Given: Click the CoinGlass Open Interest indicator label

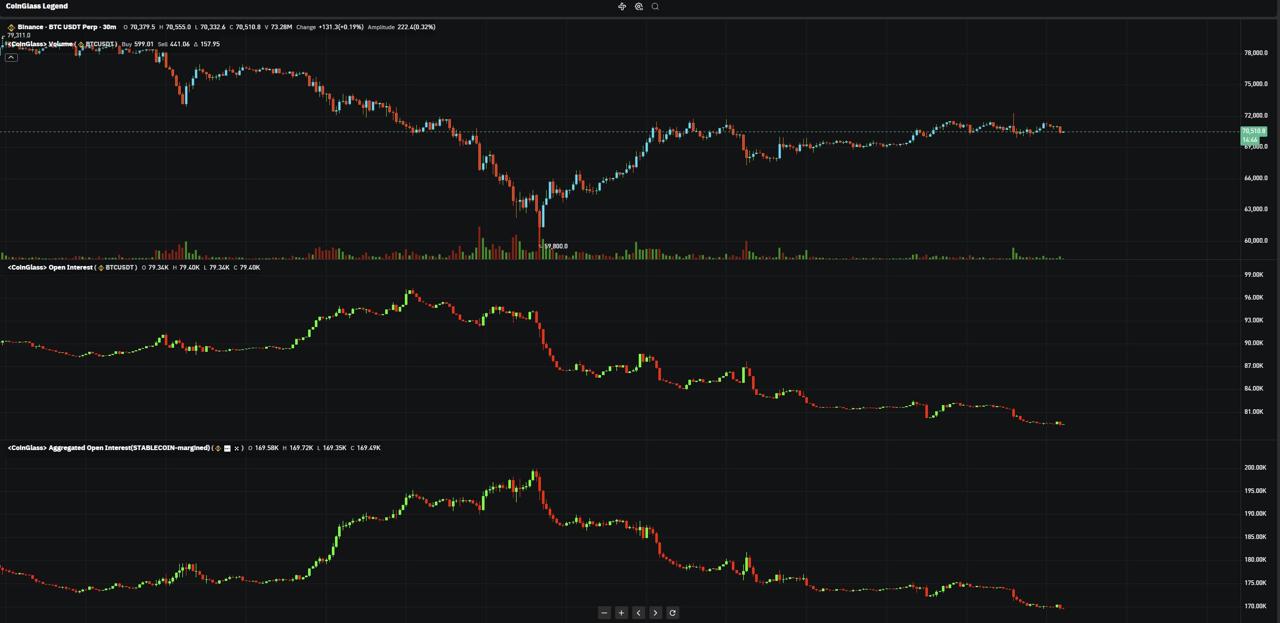Looking at the screenshot, I should click(x=50, y=268).
